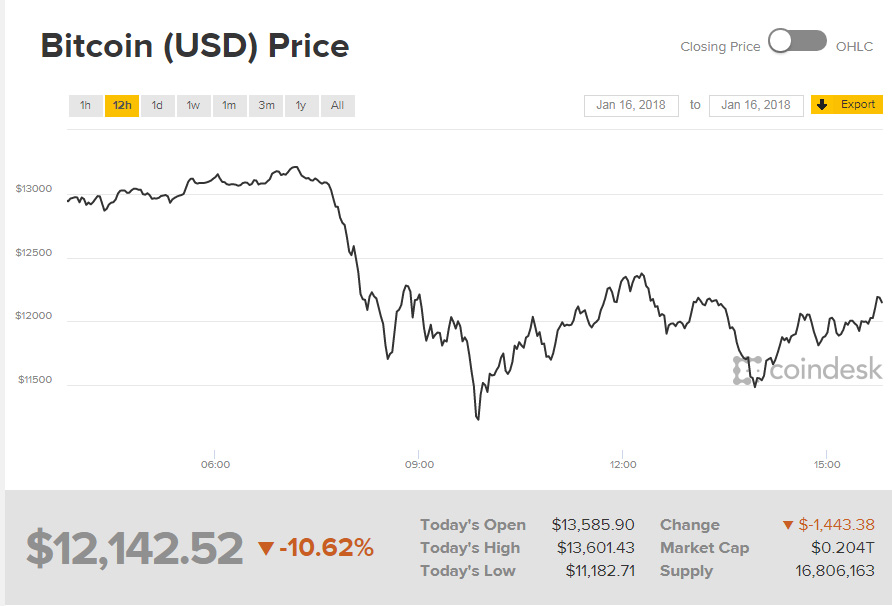
Task: Switch chart to 1w range
Action: point(193,105)
